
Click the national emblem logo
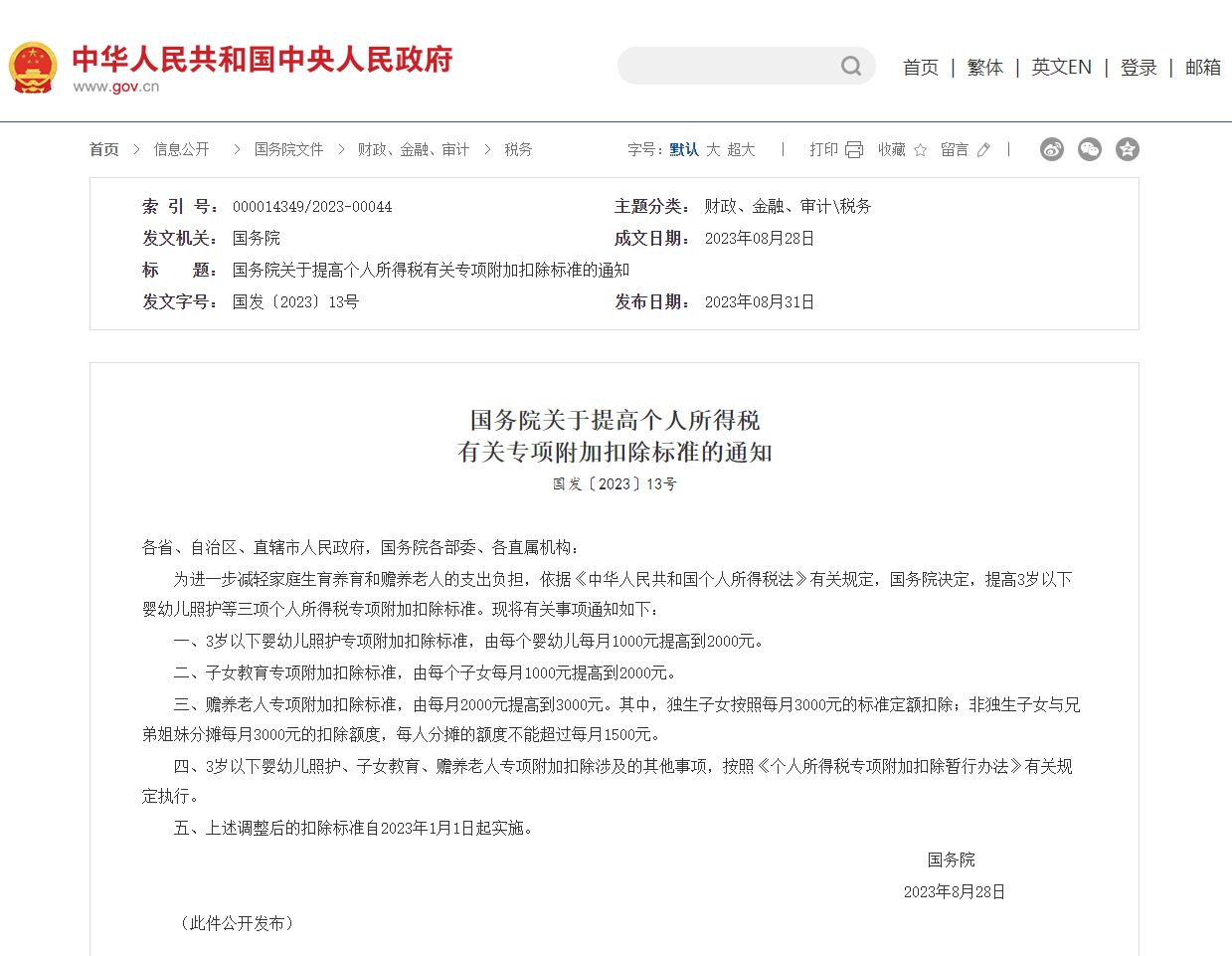click(x=33, y=68)
